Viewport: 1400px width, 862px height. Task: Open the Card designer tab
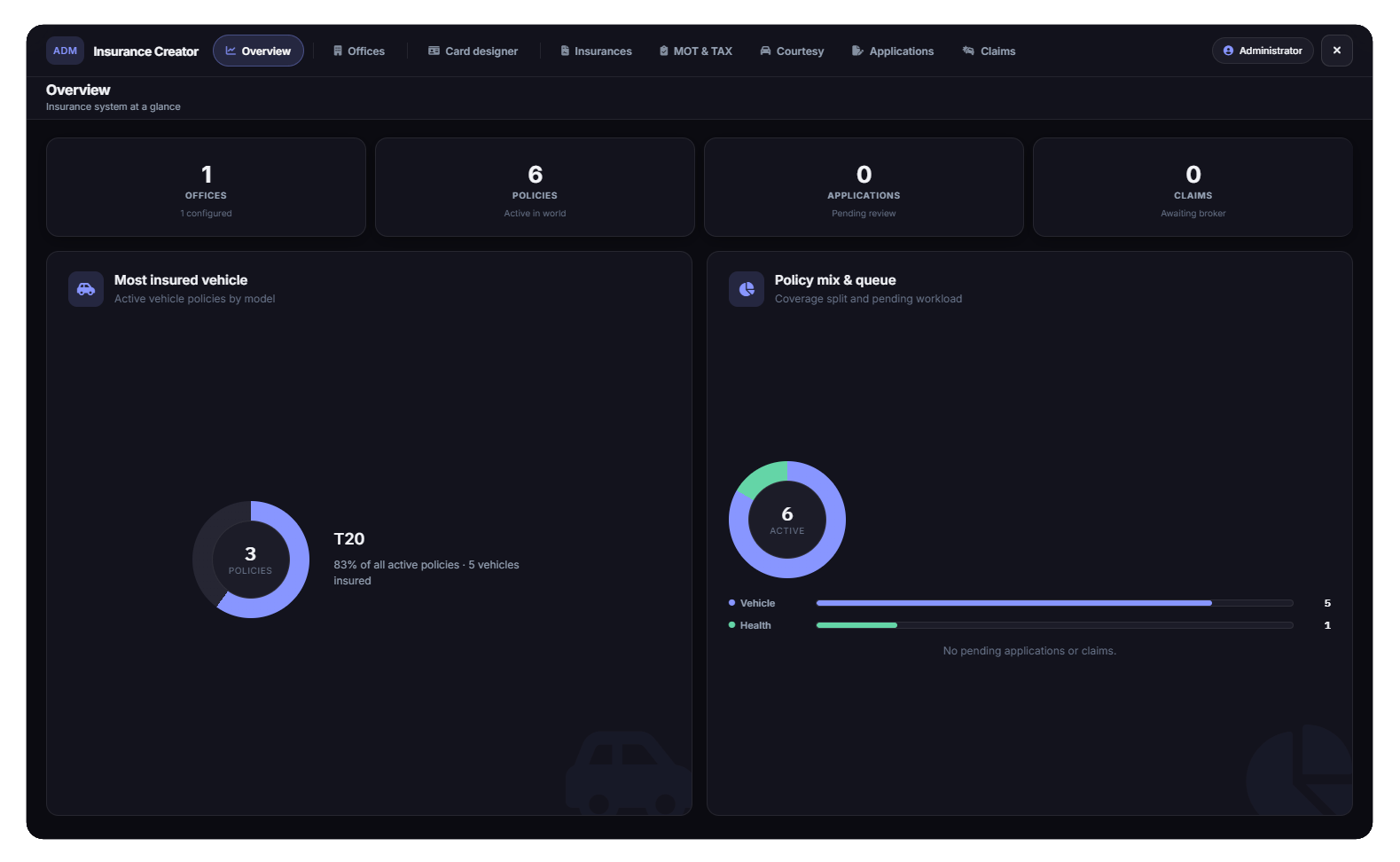click(x=473, y=51)
